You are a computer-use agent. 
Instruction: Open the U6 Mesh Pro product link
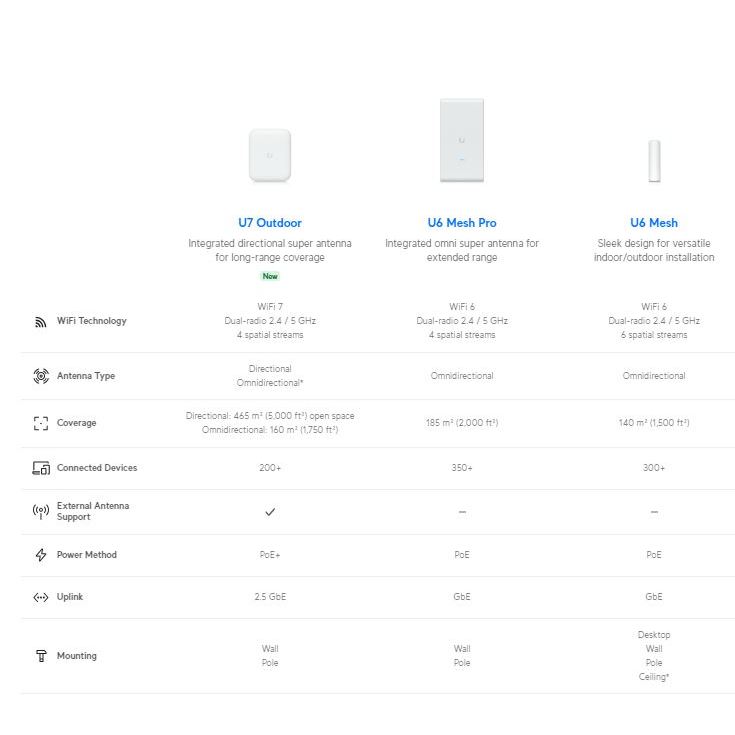click(x=462, y=223)
